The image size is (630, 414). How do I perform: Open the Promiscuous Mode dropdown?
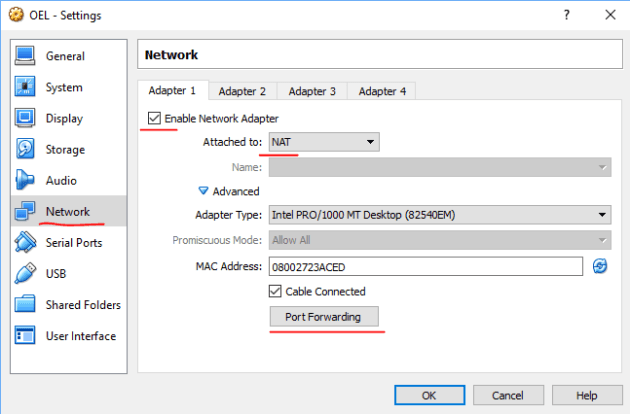coord(440,240)
